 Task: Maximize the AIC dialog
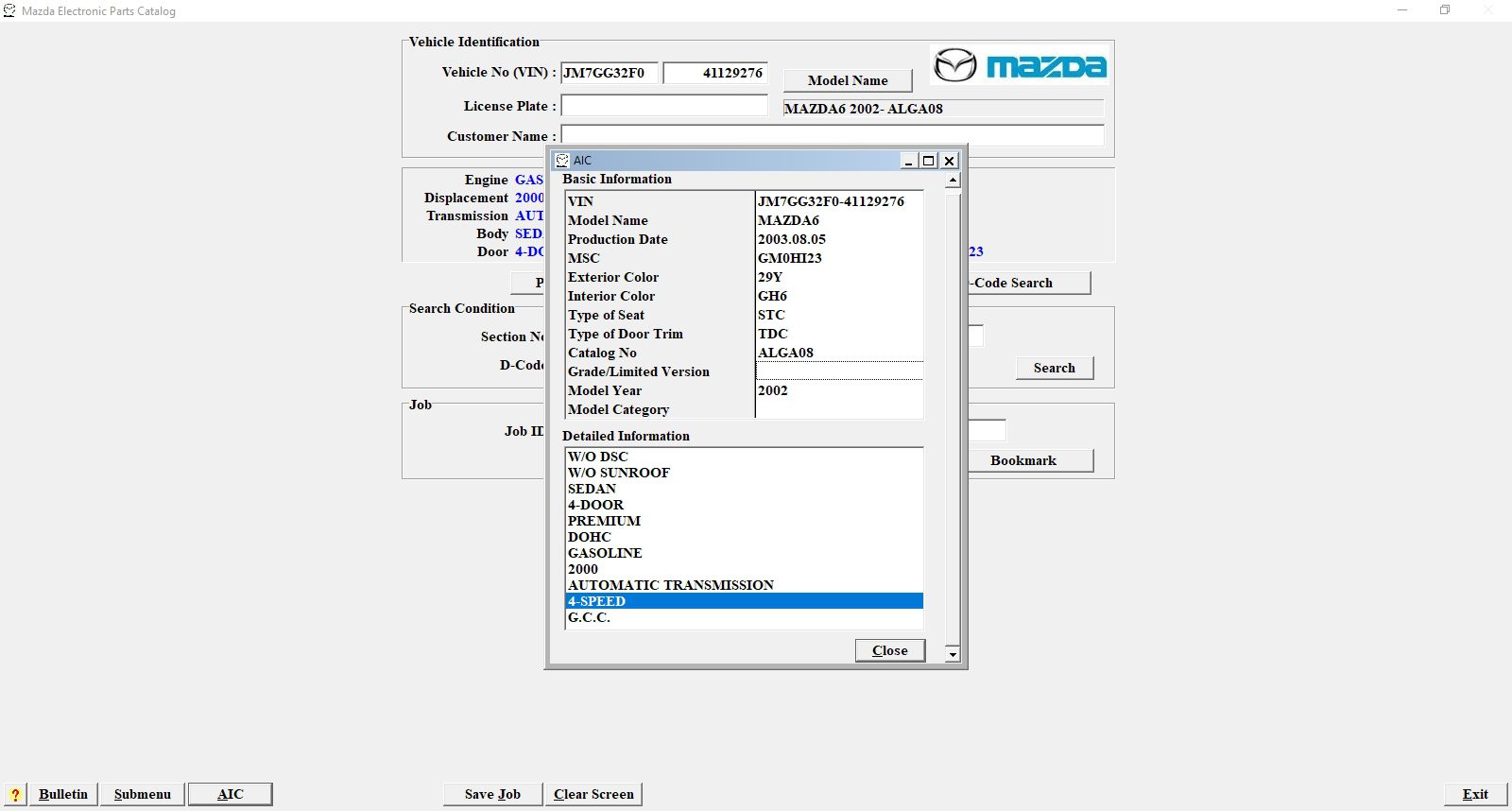point(929,161)
